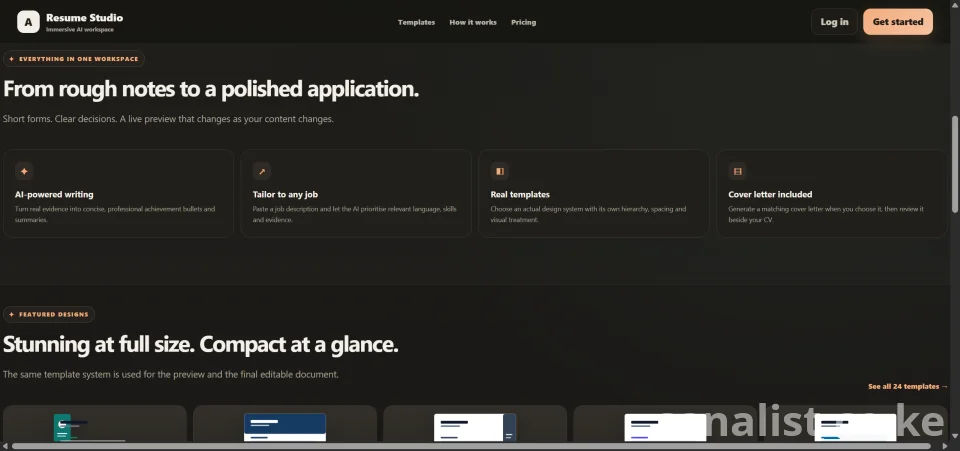Click the Tailor to any job arrow icon

262,171
